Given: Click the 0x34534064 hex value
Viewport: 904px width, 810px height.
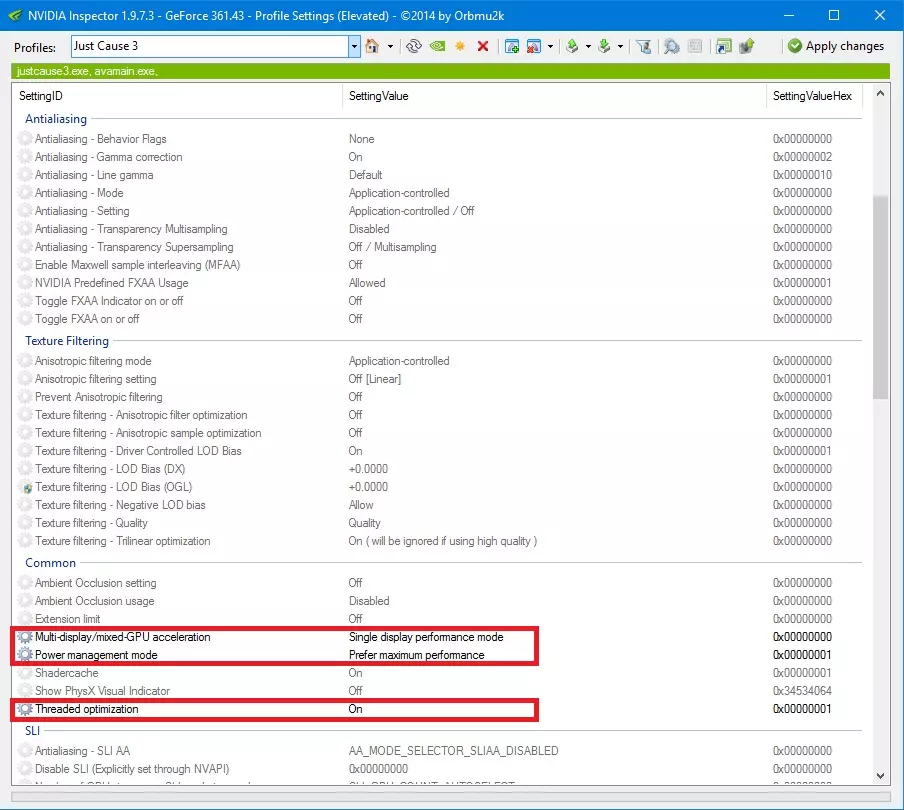Looking at the screenshot, I should click(x=802, y=691).
